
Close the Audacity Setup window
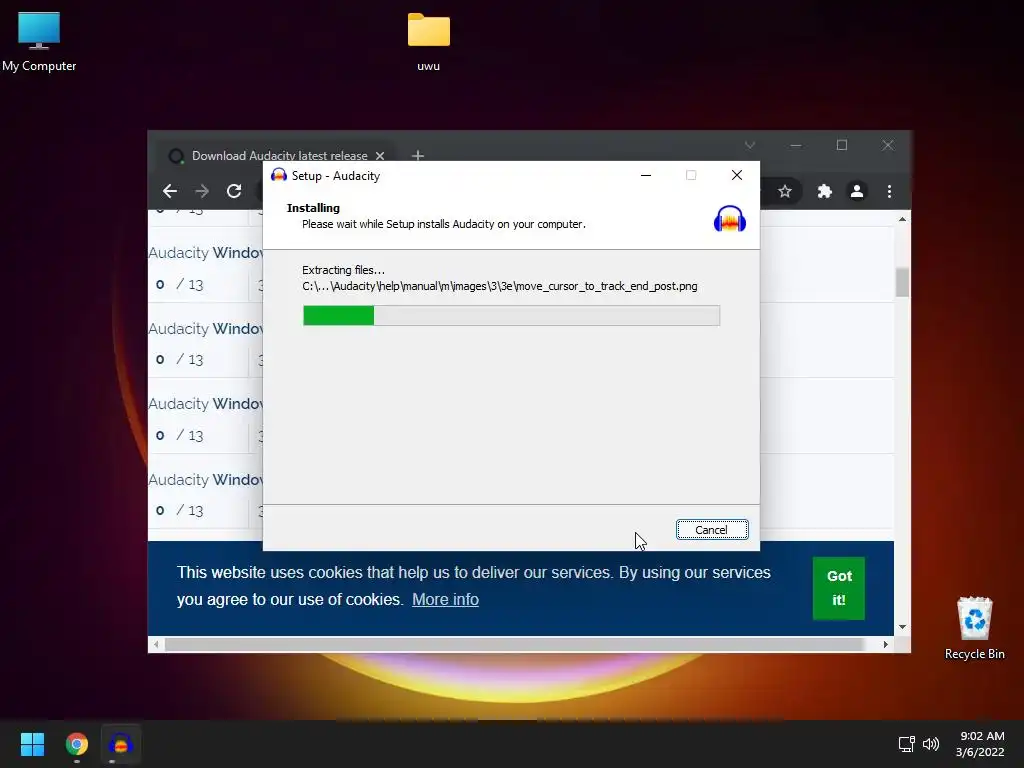tap(737, 175)
